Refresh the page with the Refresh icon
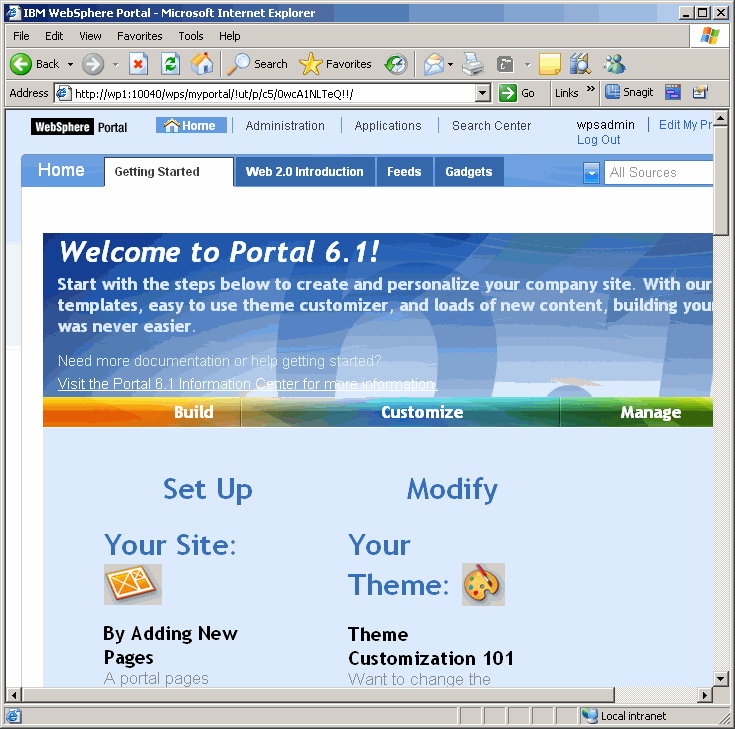 [x=170, y=64]
